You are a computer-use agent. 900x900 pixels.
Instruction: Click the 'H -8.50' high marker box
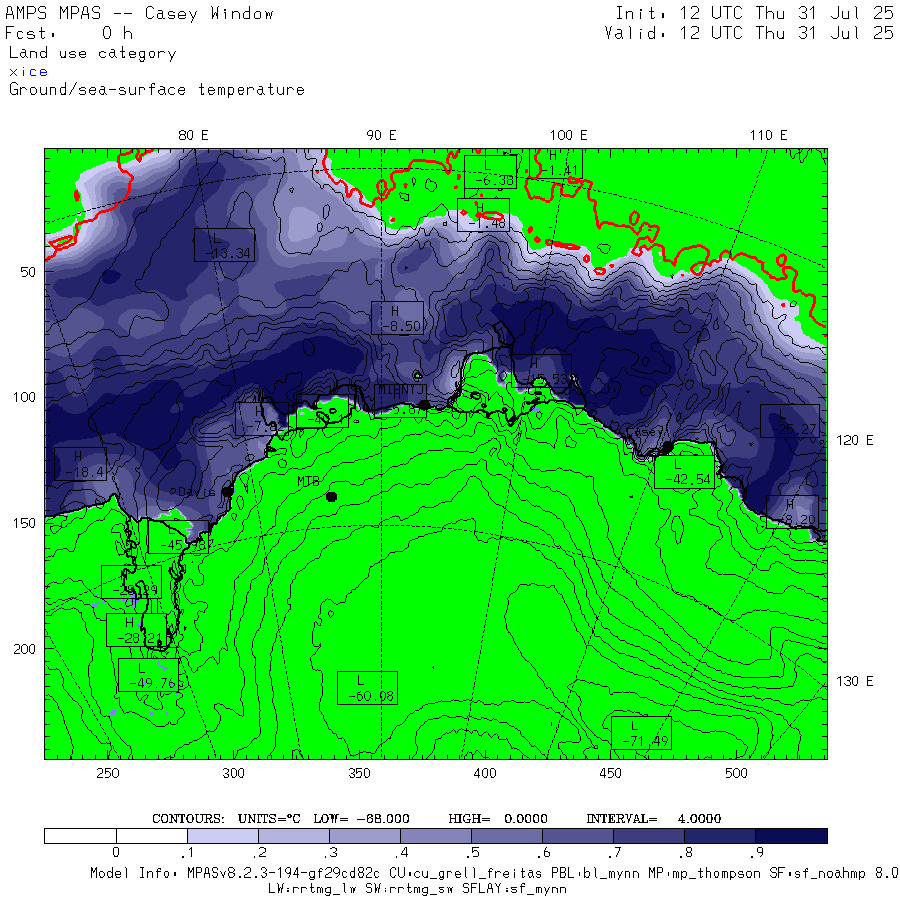(398, 318)
